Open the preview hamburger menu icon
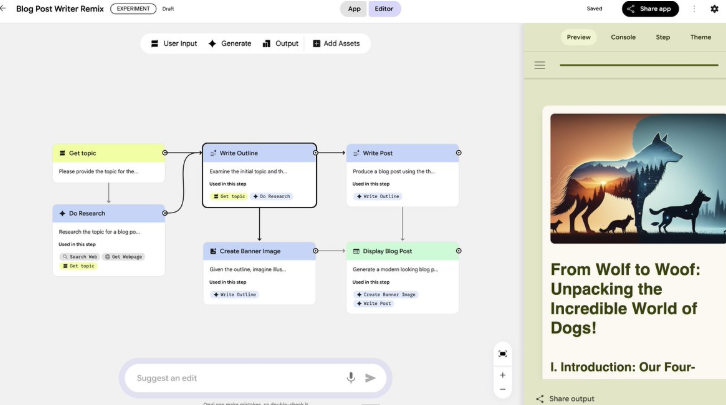Screen dimensions: 726x405 [x=540, y=65]
